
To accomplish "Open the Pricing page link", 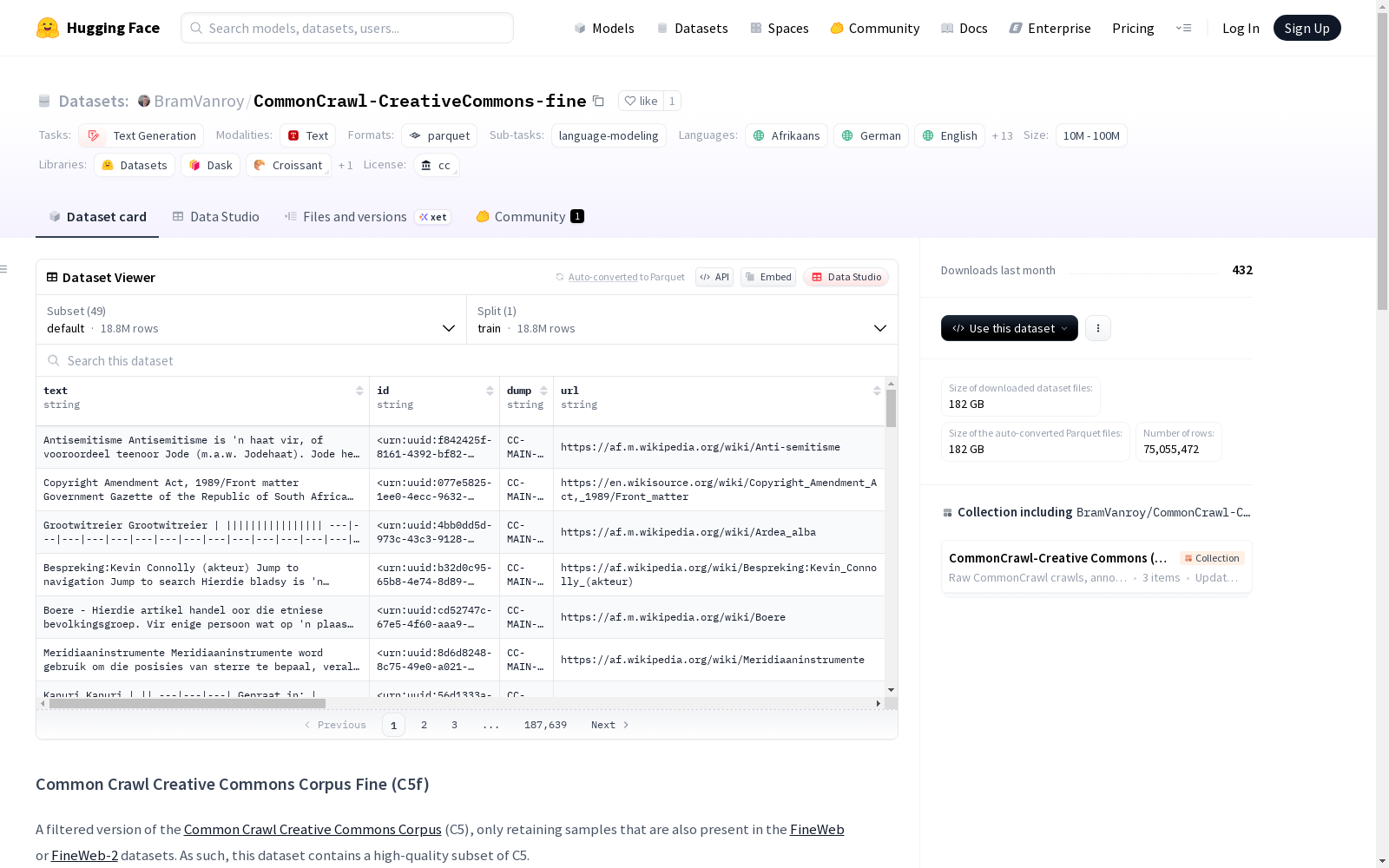I will (1133, 28).
